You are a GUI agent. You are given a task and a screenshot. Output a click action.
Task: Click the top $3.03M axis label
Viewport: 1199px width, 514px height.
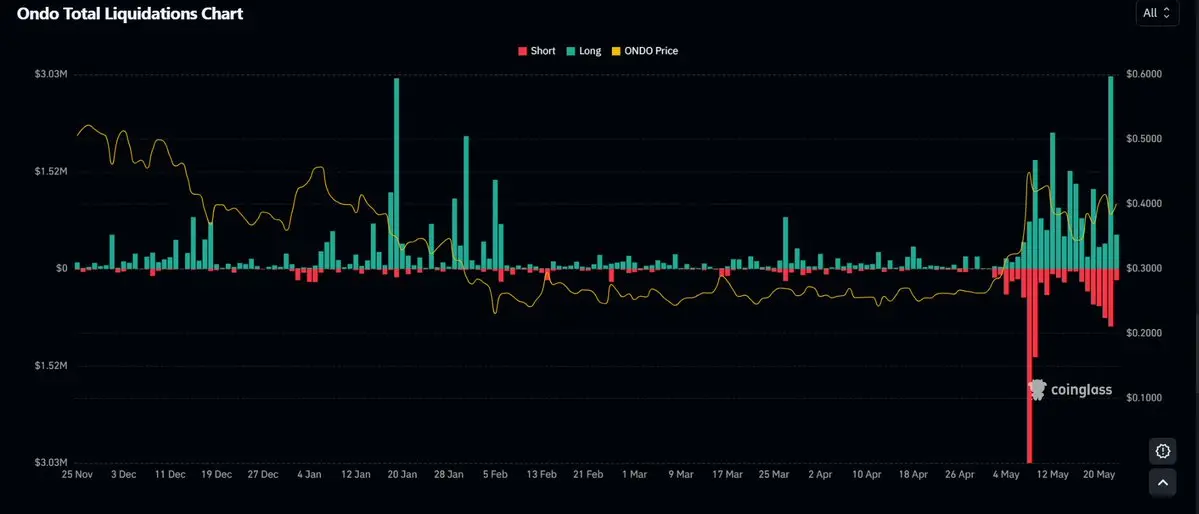pos(51,74)
